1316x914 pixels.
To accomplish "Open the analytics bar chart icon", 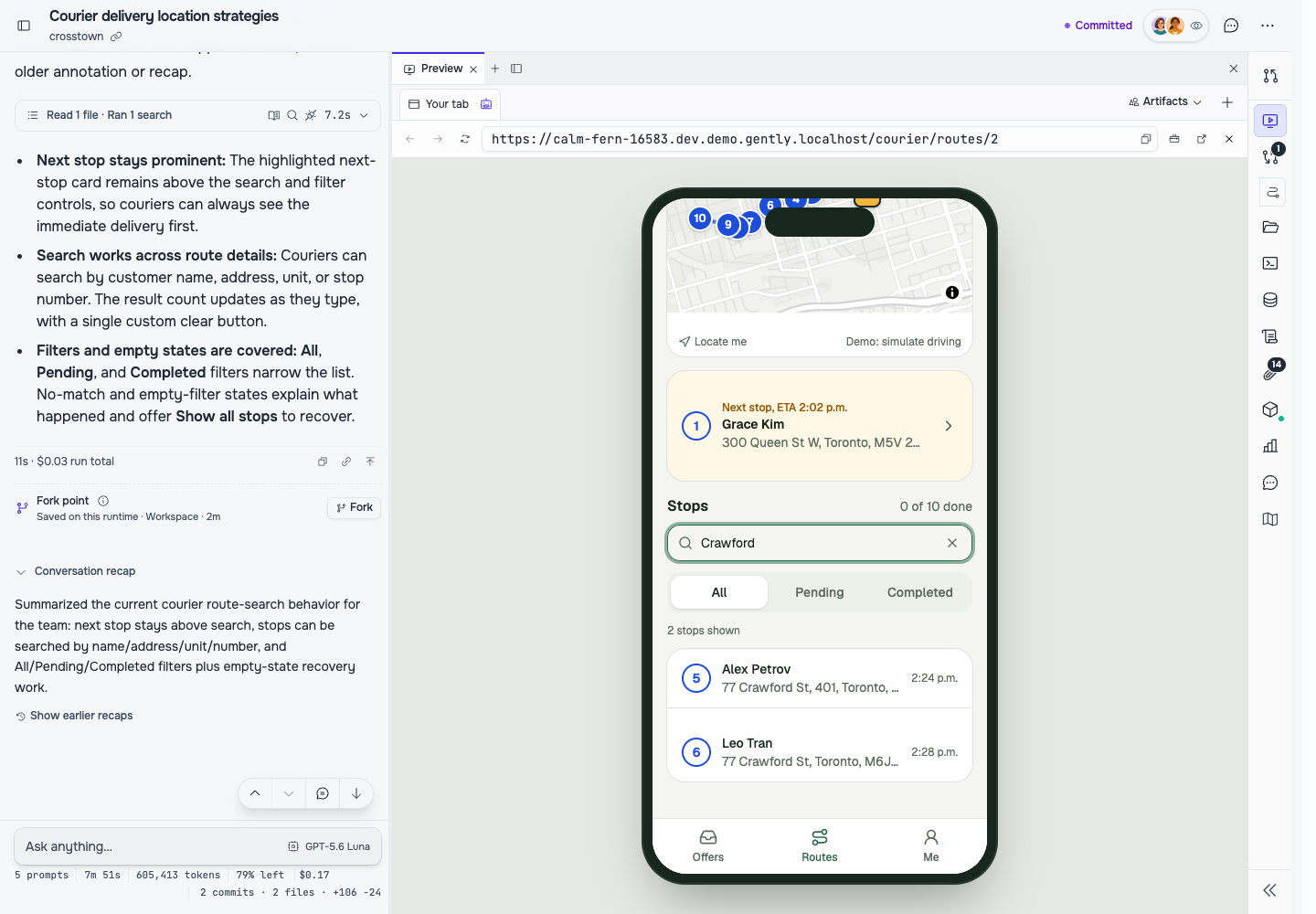I will (1270, 446).
